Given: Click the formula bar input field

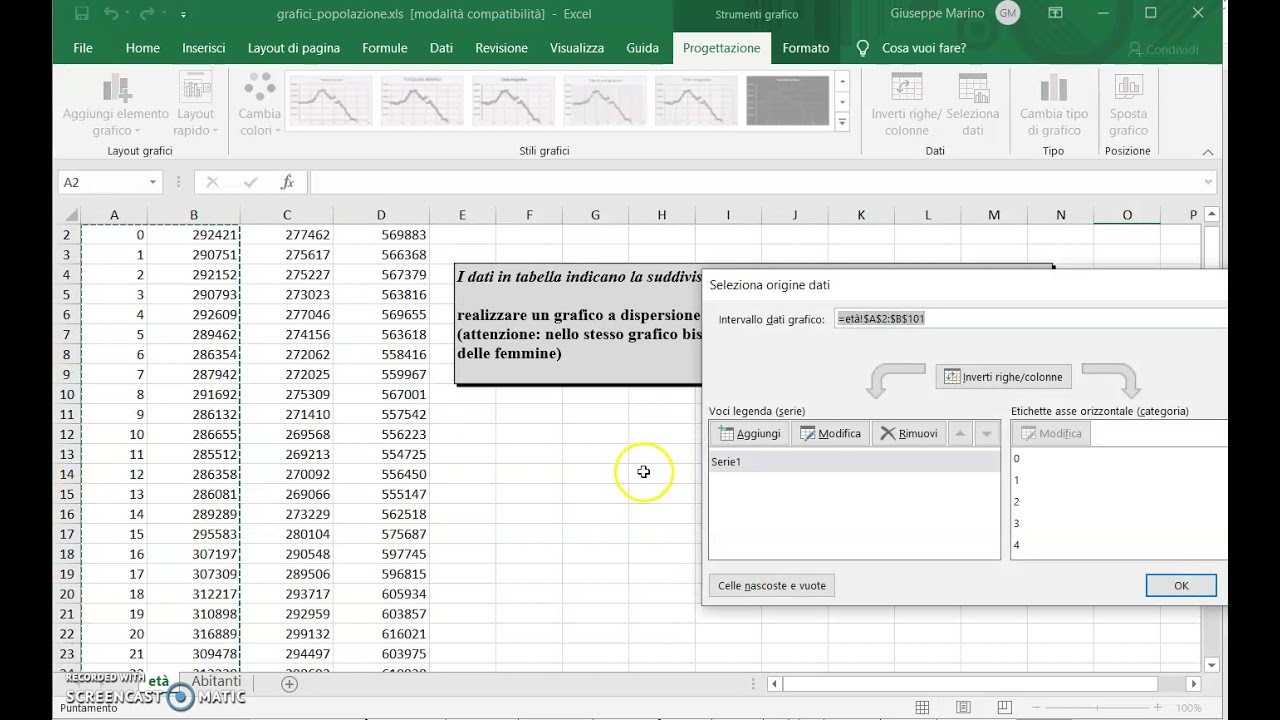Looking at the screenshot, I should pyautogui.click(x=755, y=182).
